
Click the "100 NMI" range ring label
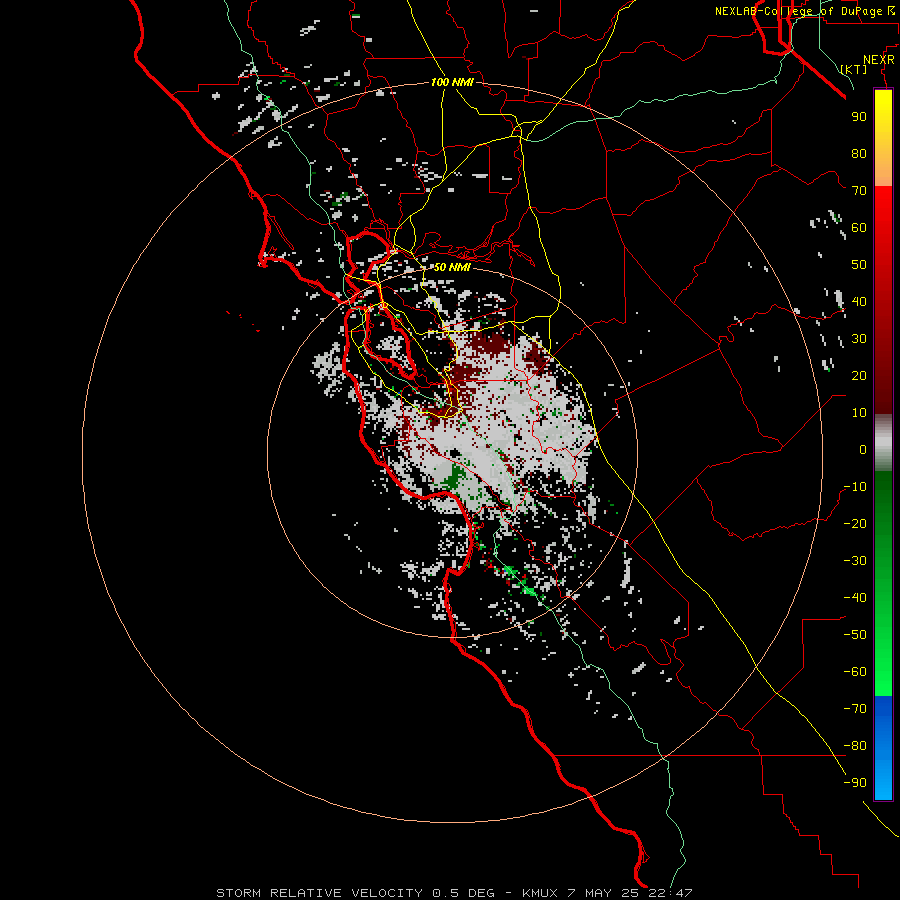(452, 82)
